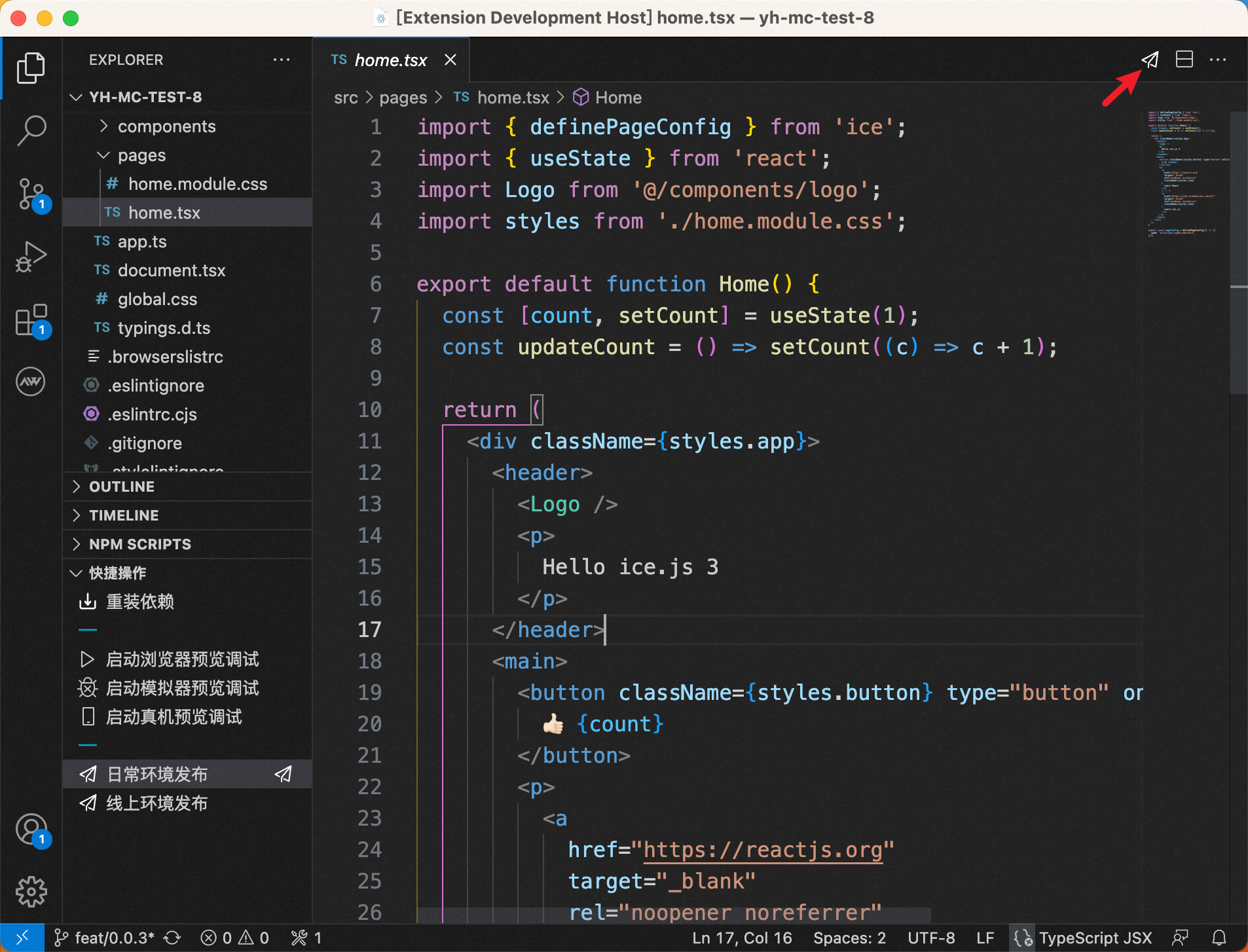
Task: Open notifications via the bell icon
Action: click(x=1219, y=937)
